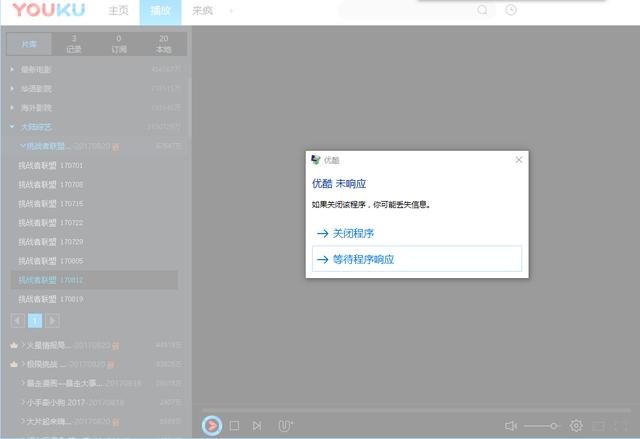Open the 来疯 tab
Image resolution: width=640 pixels, height=439 pixels.
tap(202, 11)
